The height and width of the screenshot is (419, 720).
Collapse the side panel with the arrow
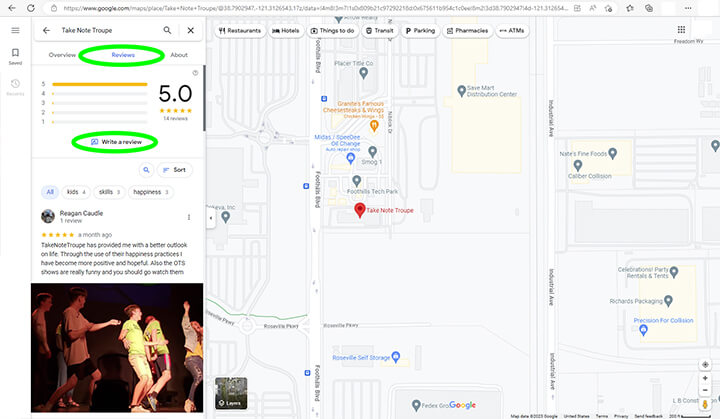(211, 218)
